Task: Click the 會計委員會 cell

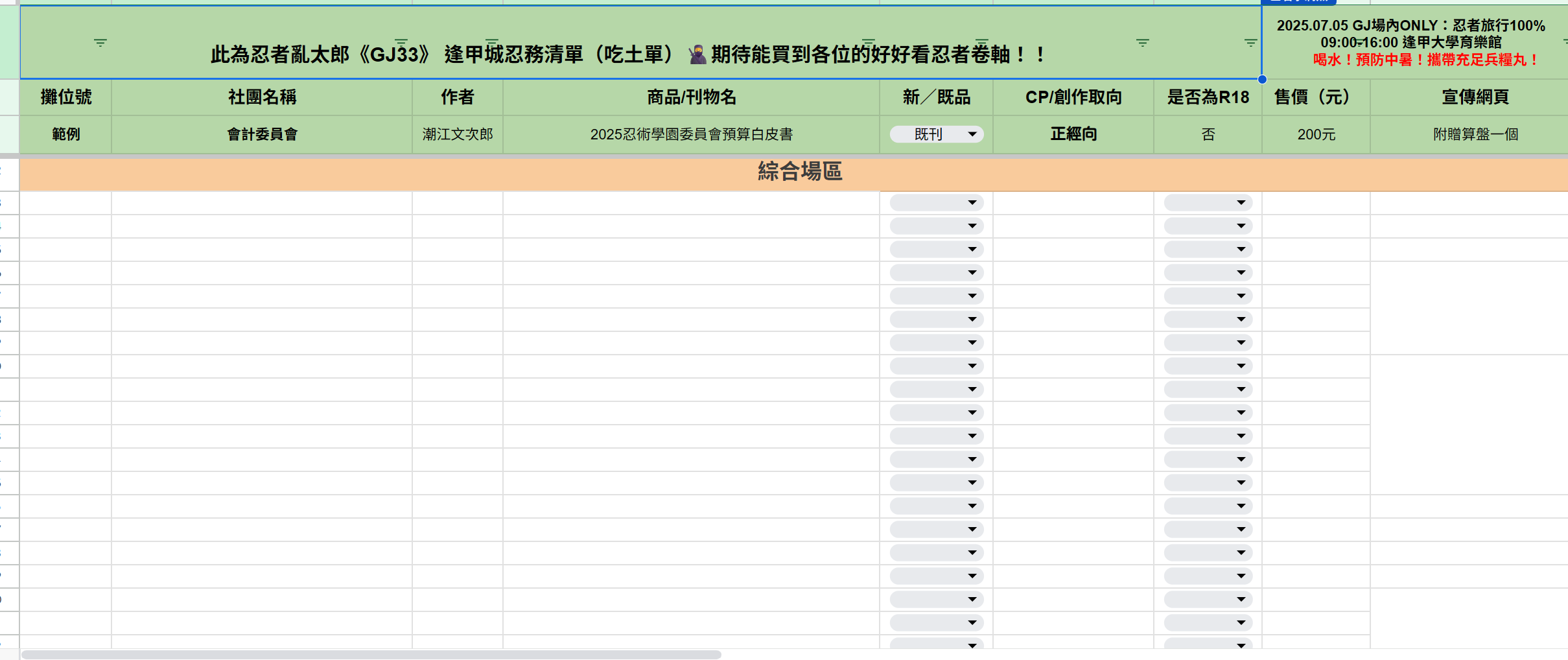Action: point(262,134)
